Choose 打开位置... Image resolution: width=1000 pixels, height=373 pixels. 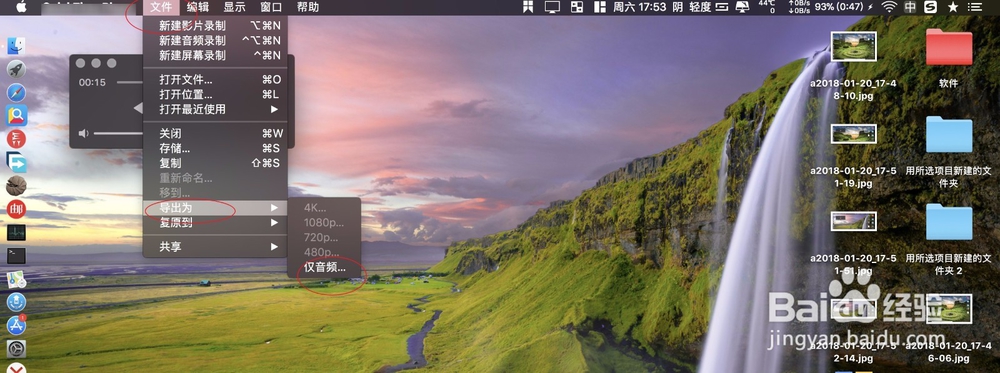(x=215, y=94)
